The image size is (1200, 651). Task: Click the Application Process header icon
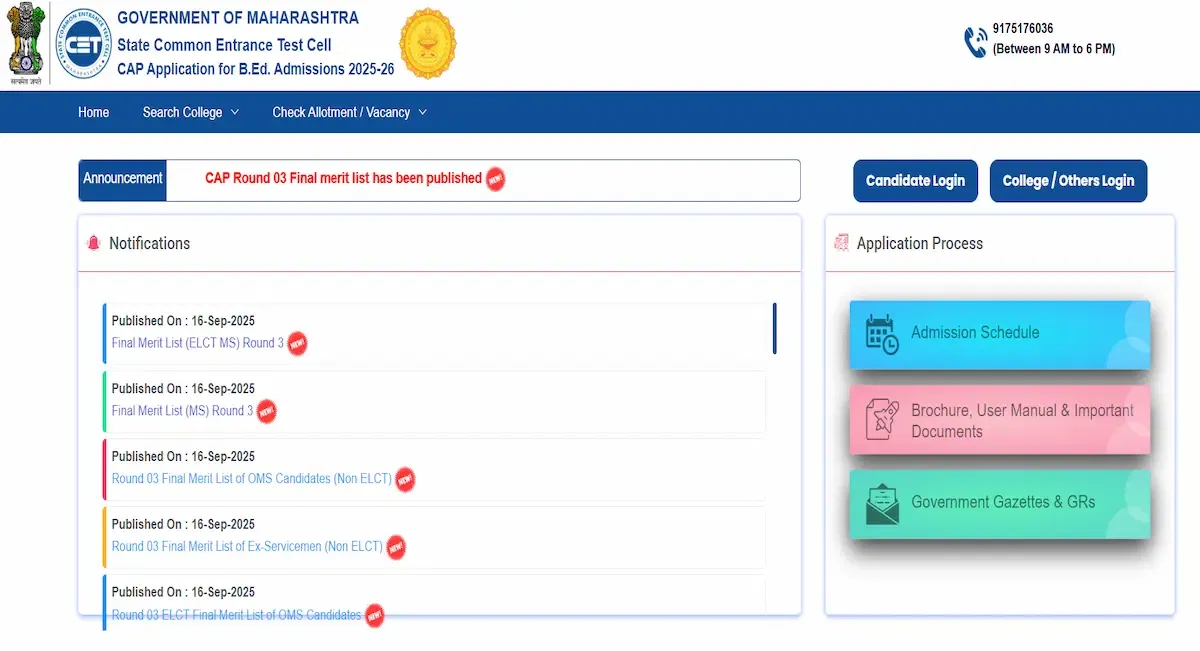[x=841, y=243]
